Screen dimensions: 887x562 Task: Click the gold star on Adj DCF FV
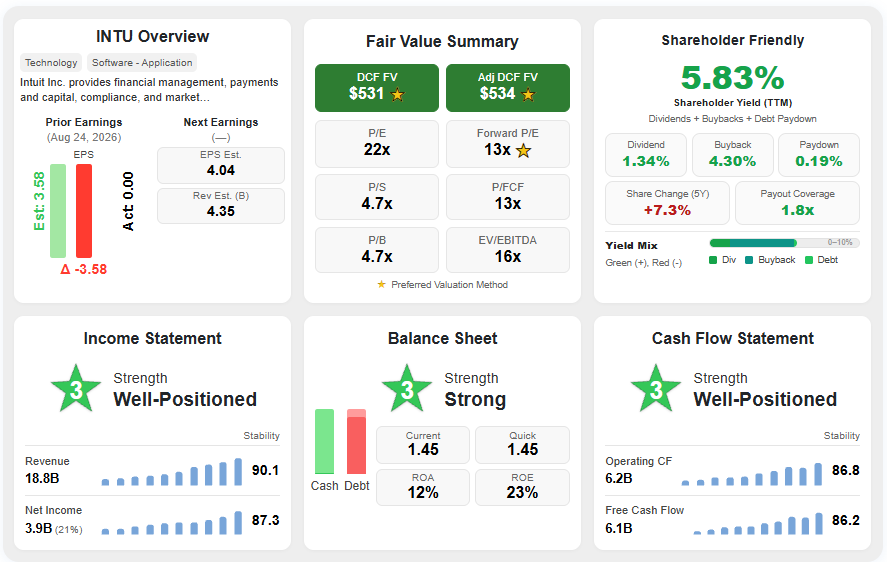click(x=528, y=95)
